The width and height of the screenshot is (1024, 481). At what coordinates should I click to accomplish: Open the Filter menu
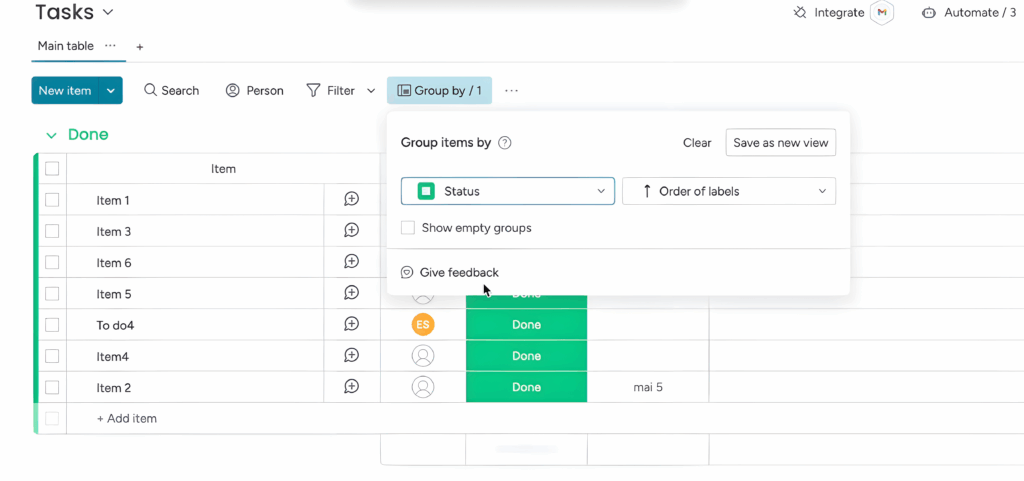(x=331, y=91)
